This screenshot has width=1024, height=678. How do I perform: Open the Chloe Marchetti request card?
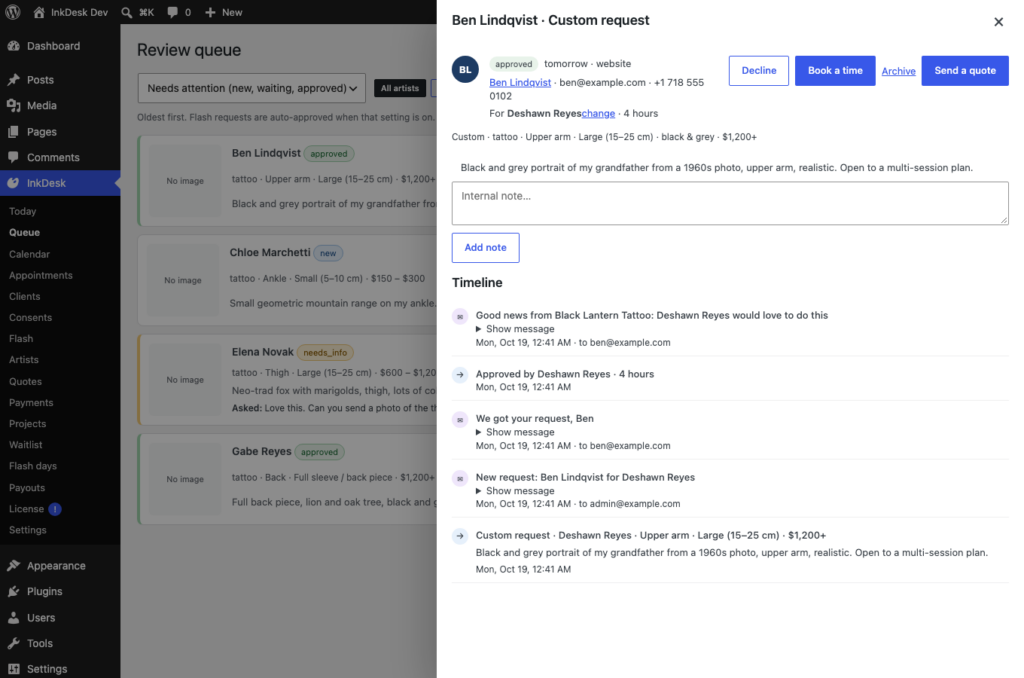pyautogui.click(x=287, y=280)
